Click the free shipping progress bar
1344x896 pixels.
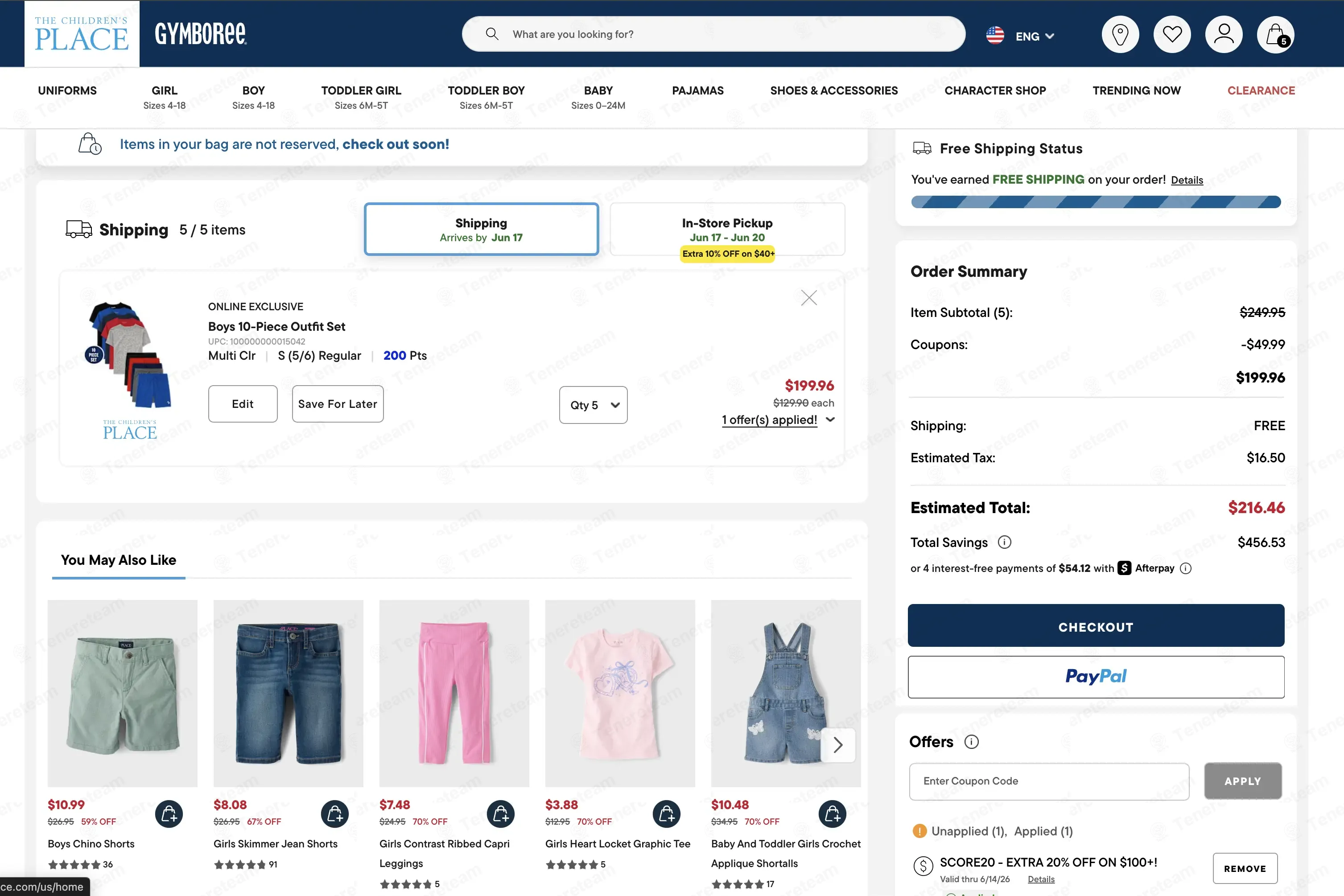click(x=1095, y=202)
